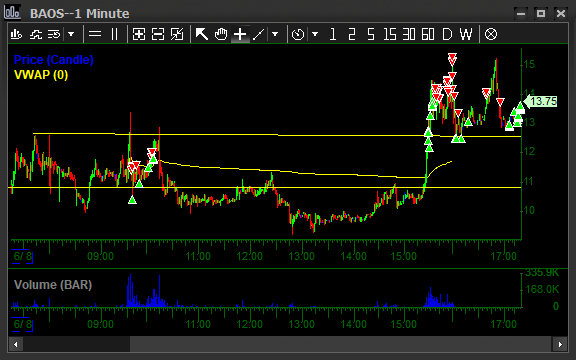Click the zoom in plus-box icon

pyautogui.click(x=139, y=35)
